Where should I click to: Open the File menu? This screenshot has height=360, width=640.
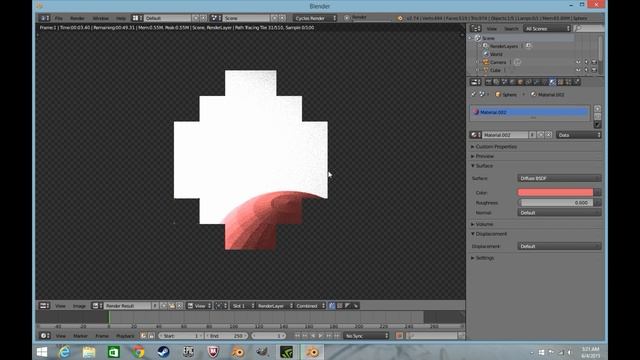click(x=59, y=18)
